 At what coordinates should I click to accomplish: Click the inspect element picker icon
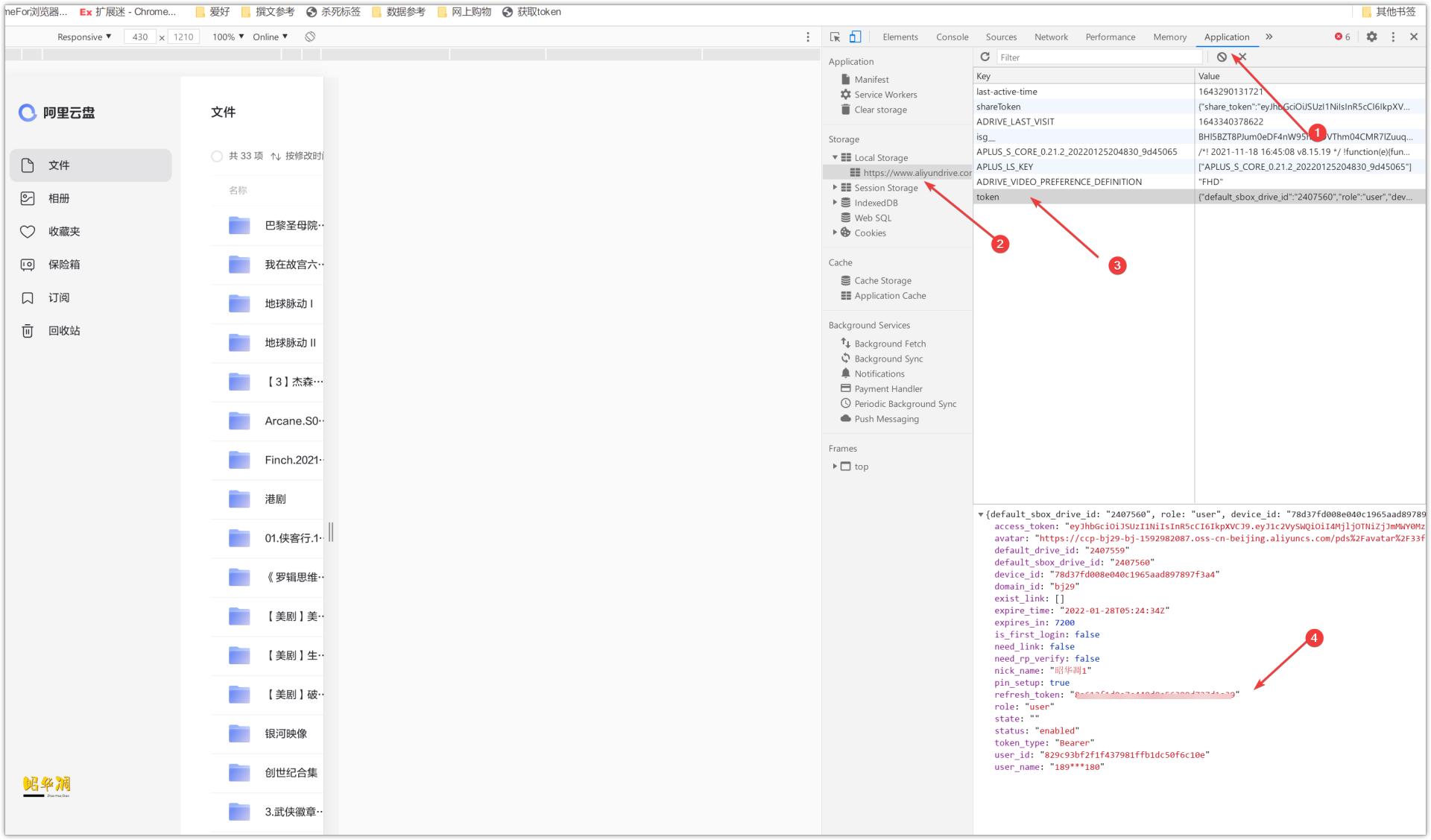835,37
